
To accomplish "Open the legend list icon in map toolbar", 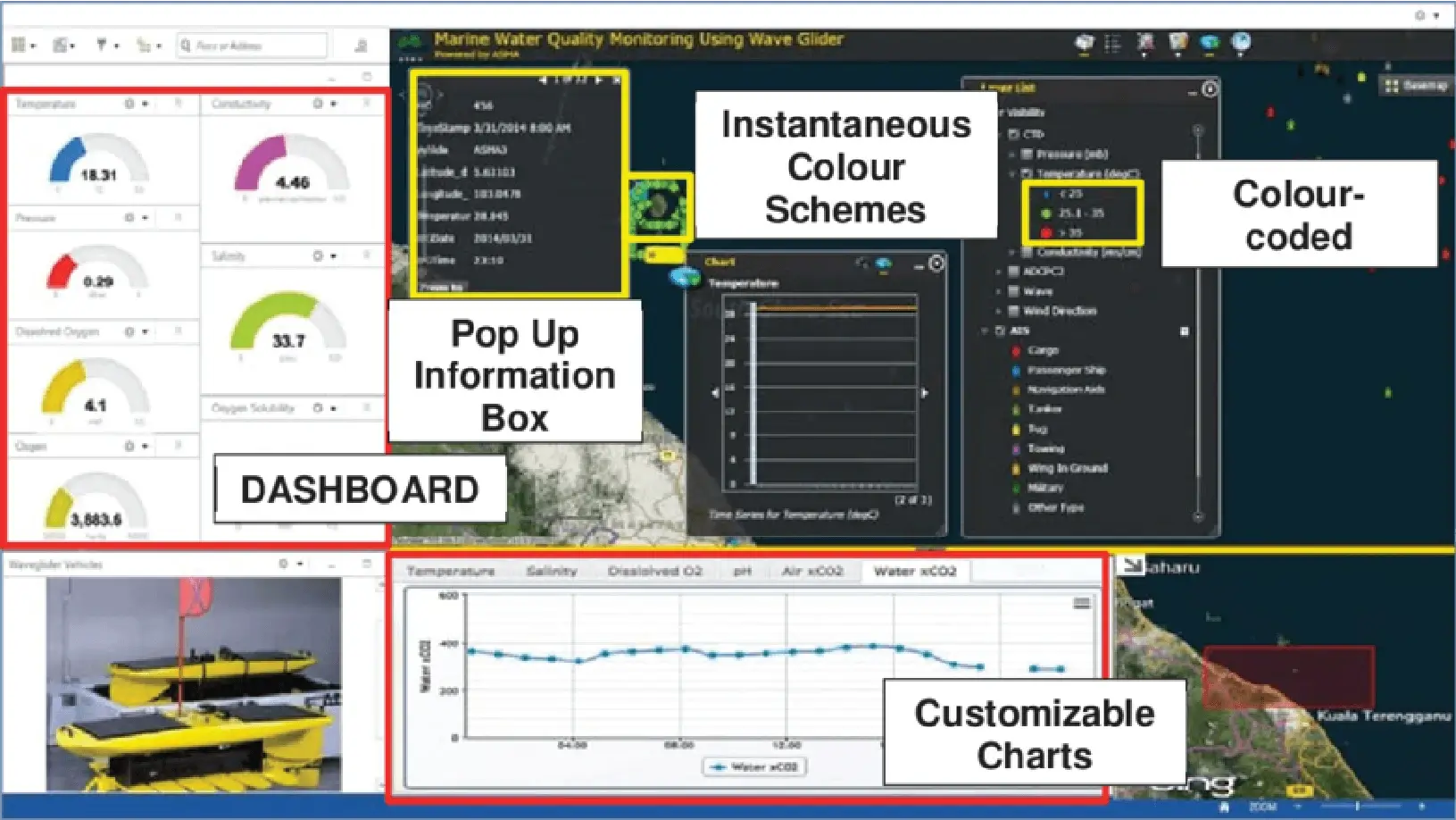I will (1112, 43).
